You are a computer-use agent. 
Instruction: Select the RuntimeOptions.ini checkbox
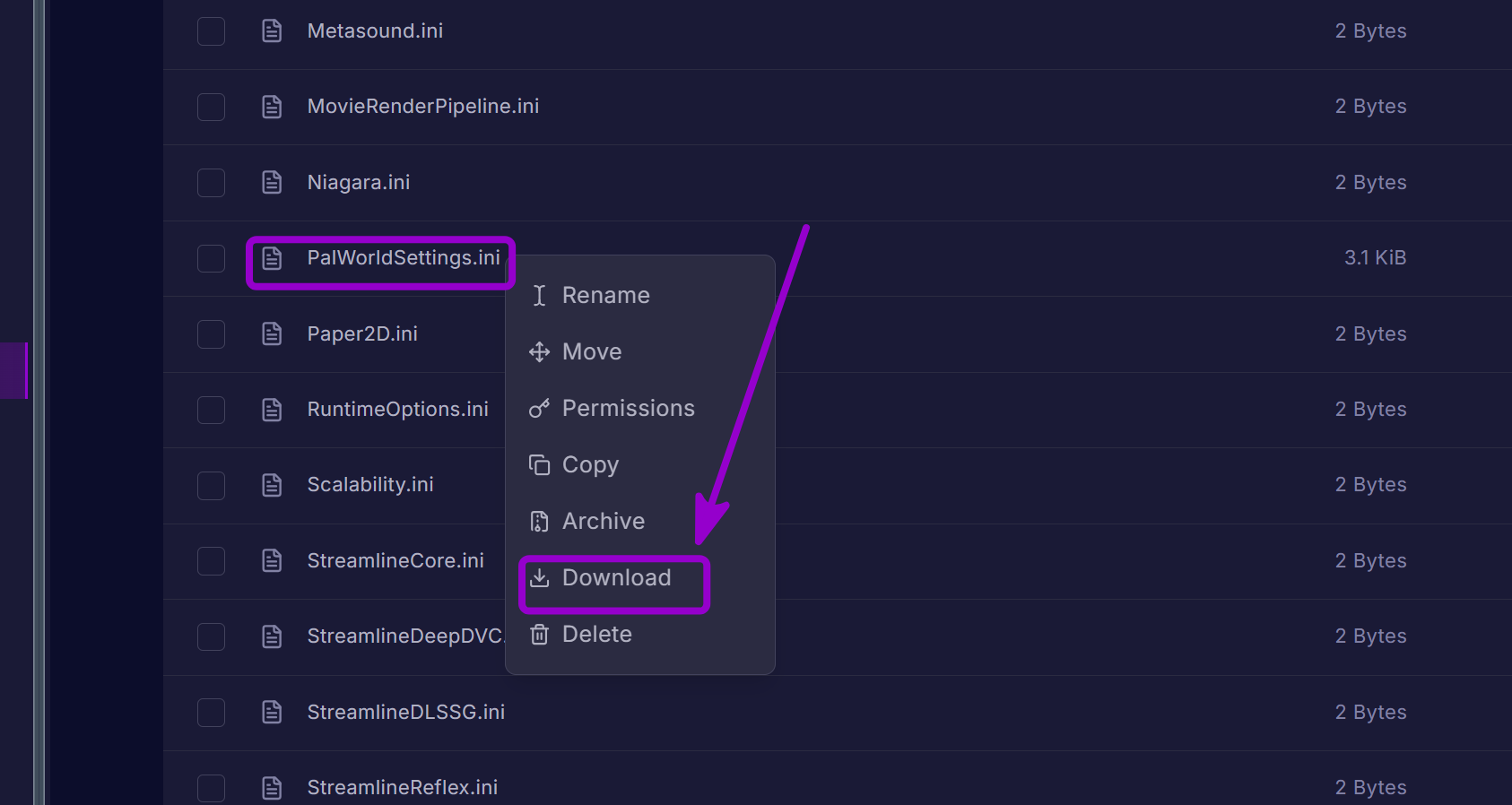211,410
